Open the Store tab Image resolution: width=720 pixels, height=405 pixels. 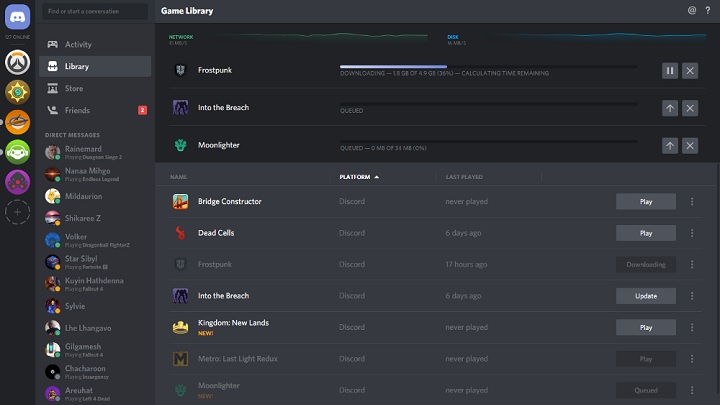pyautogui.click(x=95, y=89)
